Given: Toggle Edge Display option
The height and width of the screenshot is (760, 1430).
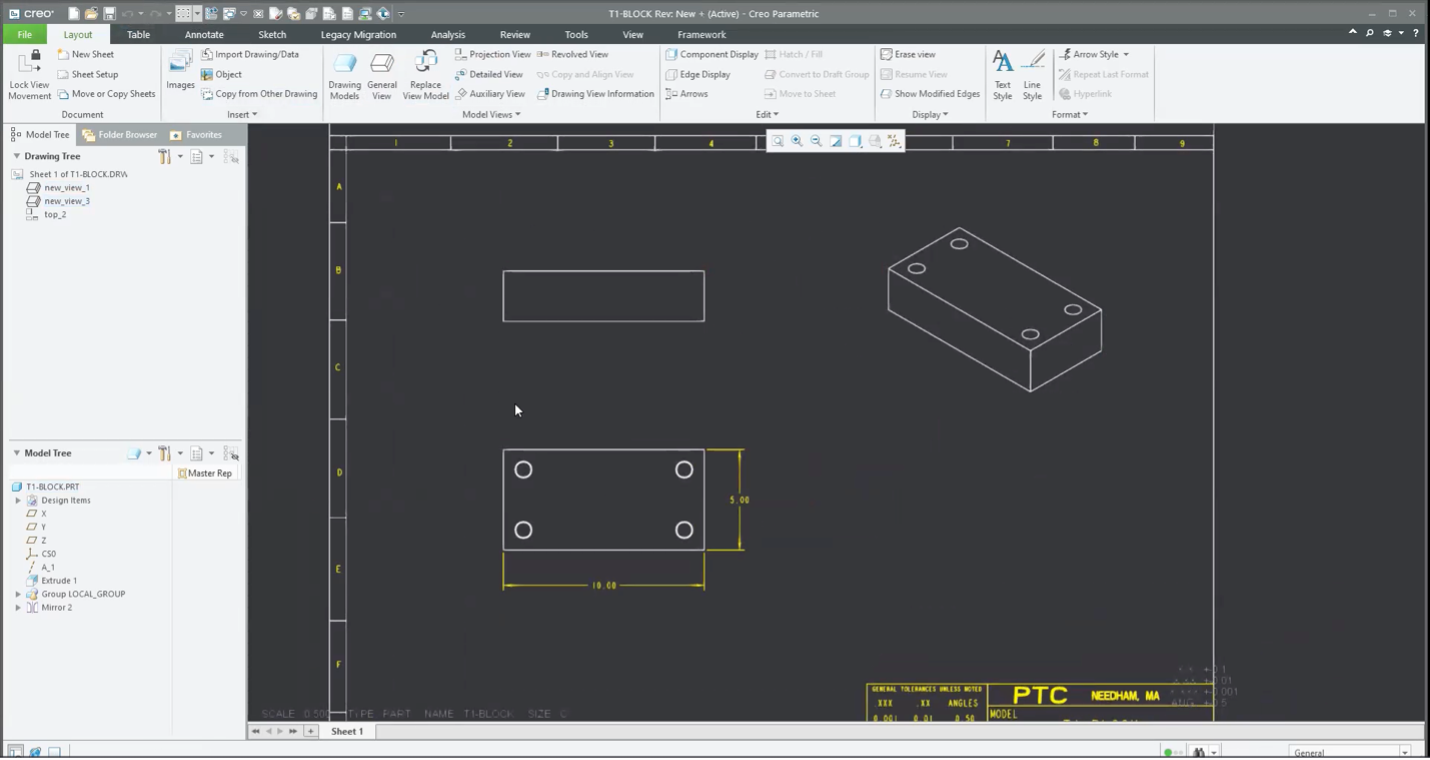Looking at the screenshot, I should click(699, 74).
